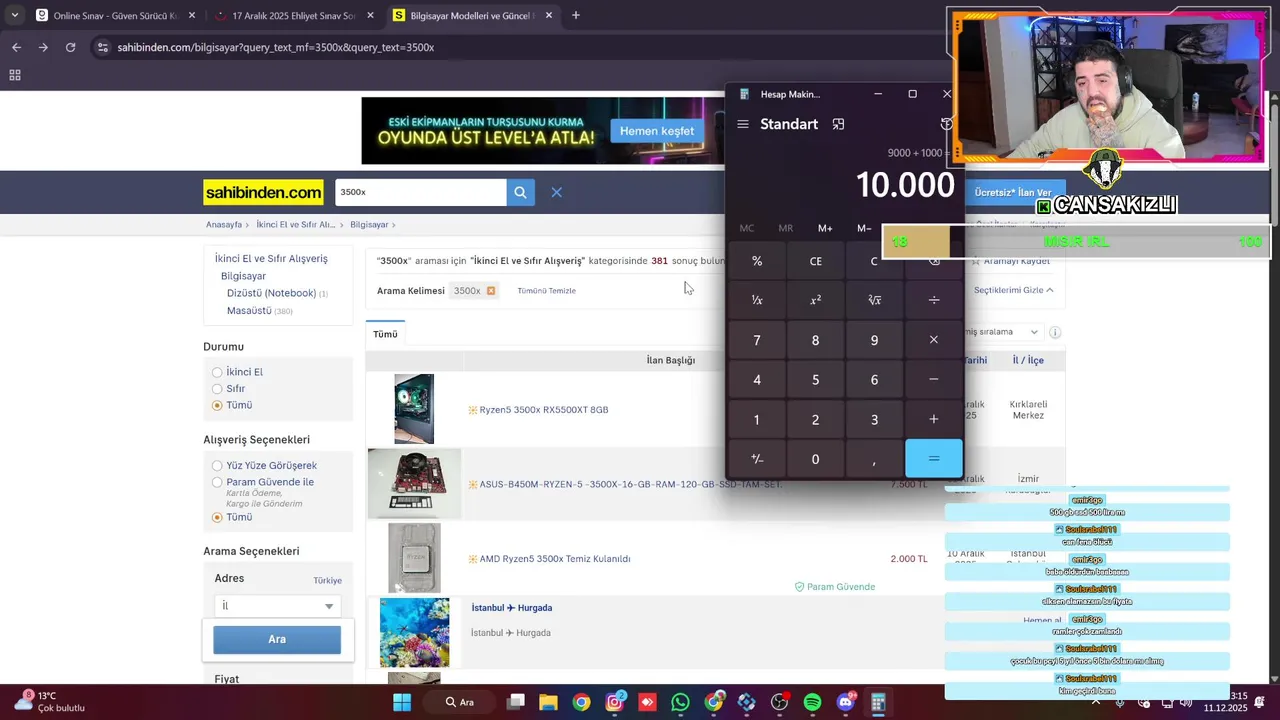Screen dimensions: 1280x720
Task: Click the minus key on the calculator
Action: point(934,380)
